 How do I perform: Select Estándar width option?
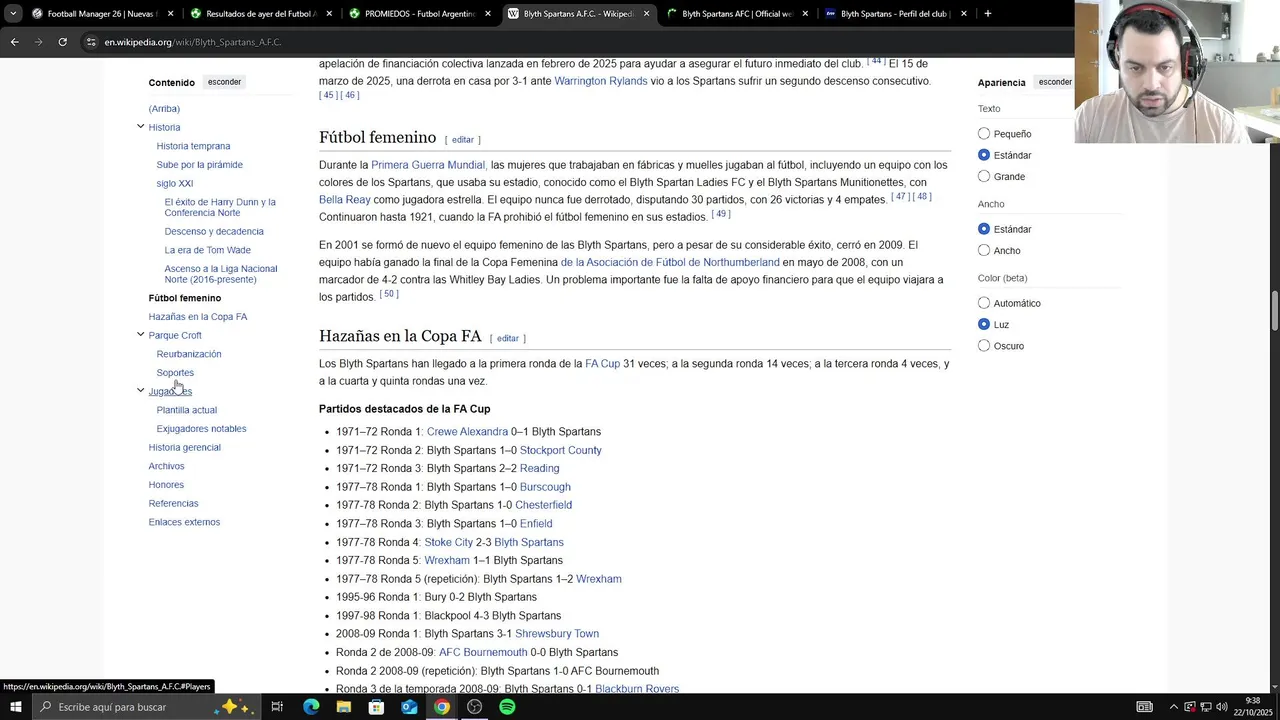coord(984,229)
